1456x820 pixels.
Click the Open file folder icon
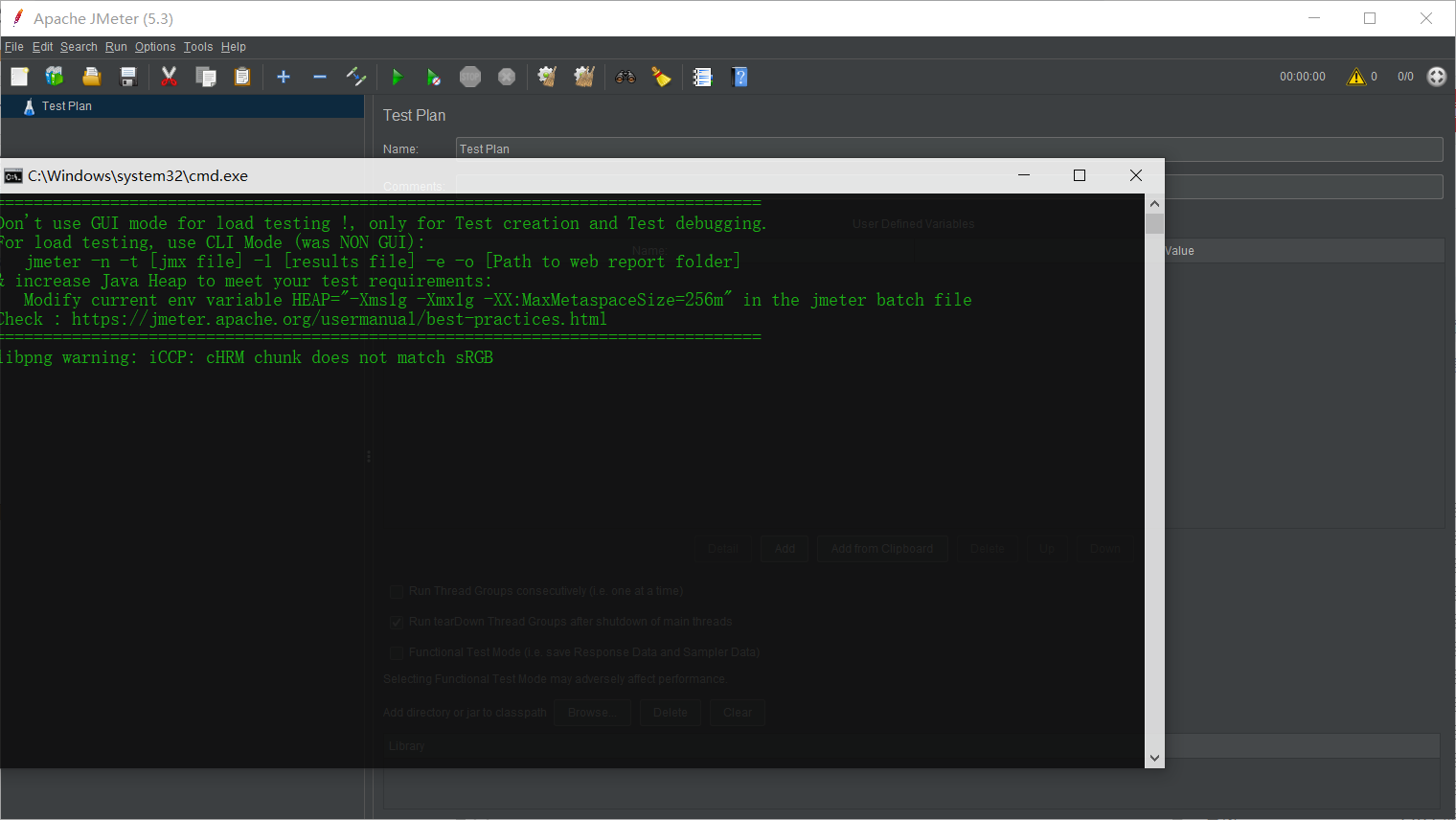(x=92, y=77)
